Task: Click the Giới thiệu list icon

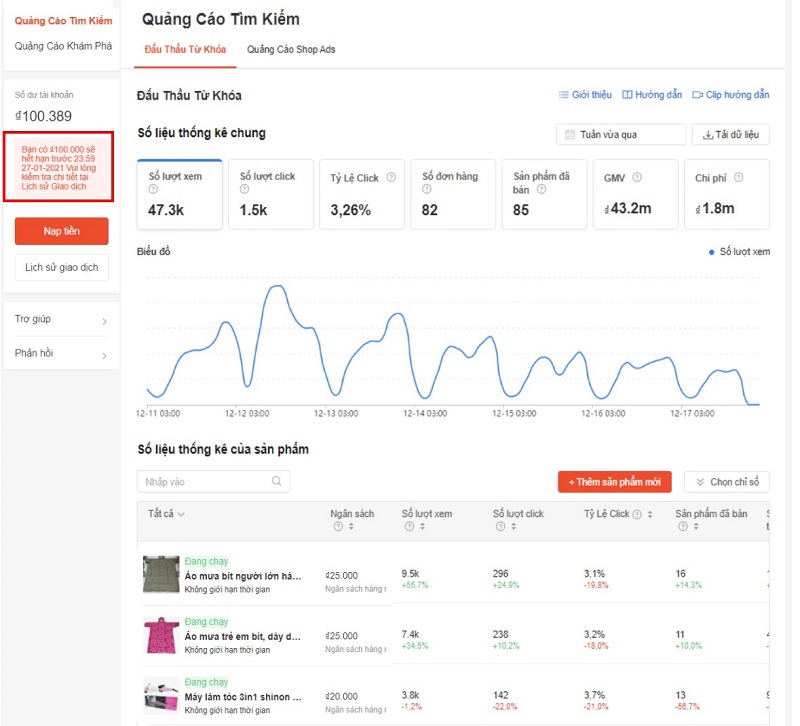Action: pos(563,94)
